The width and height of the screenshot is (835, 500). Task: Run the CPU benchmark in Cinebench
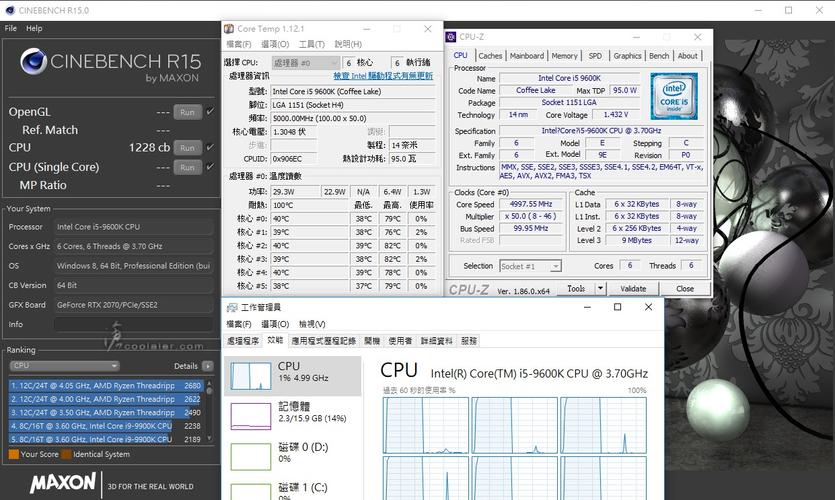tap(187, 147)
